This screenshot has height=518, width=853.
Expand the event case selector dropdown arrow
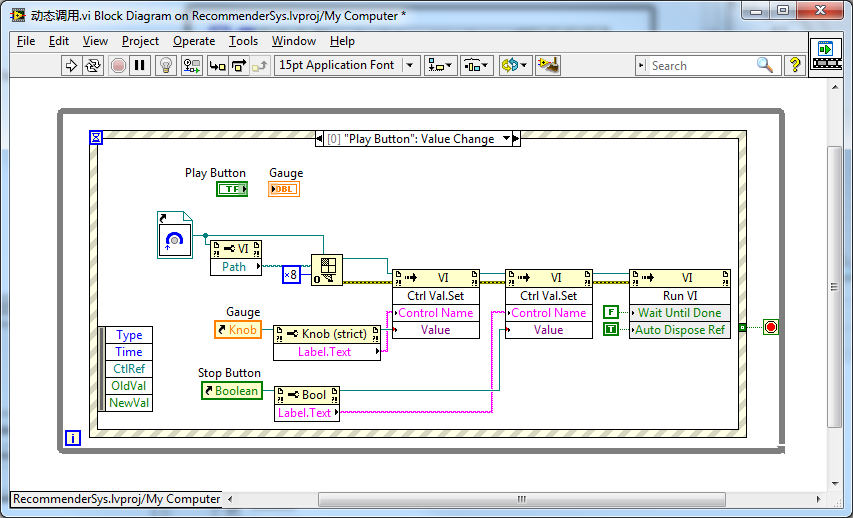coord(506,139)
